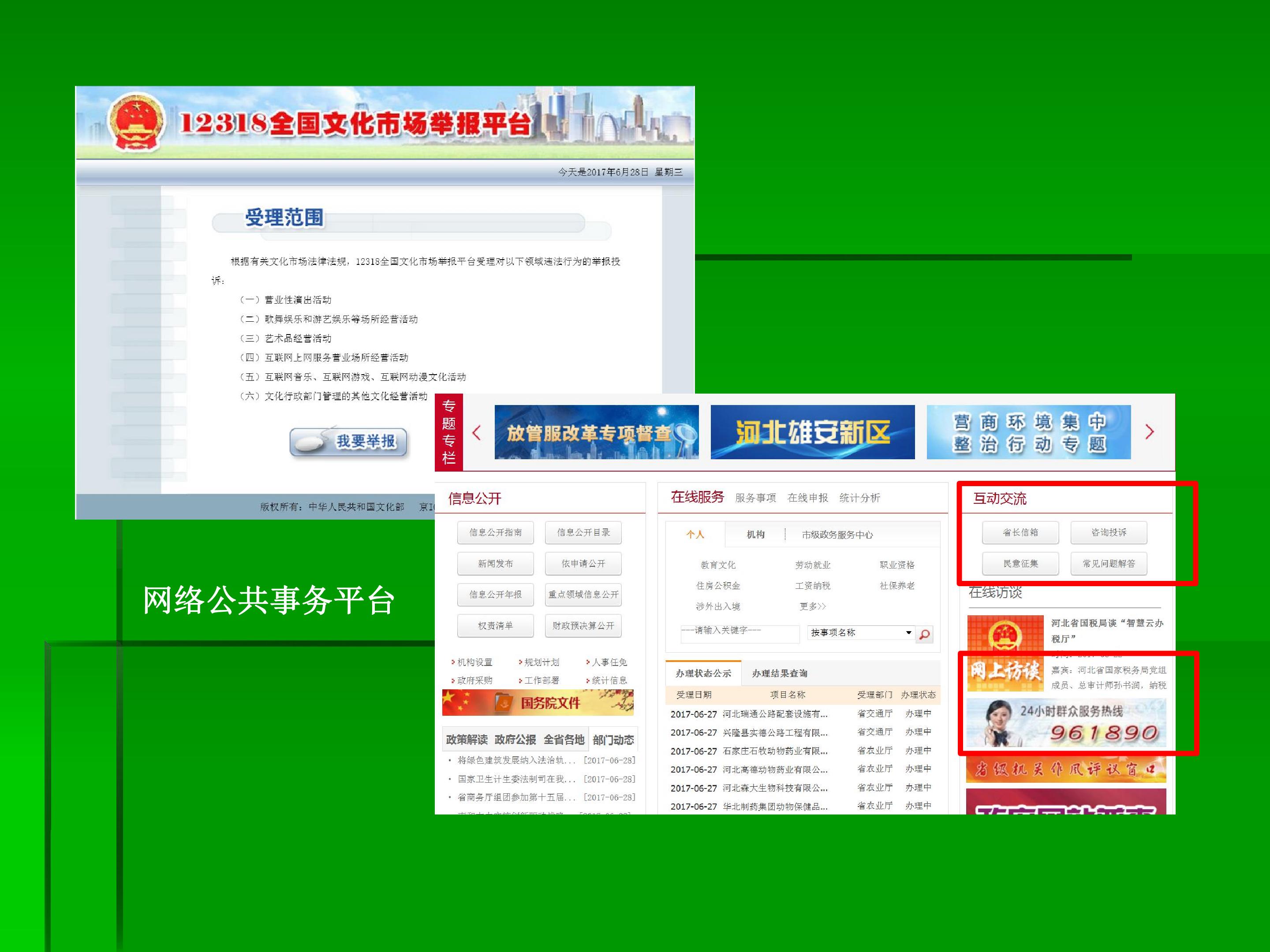
Task: Open the 国务院文件 banner
Action: coord(538,703)
